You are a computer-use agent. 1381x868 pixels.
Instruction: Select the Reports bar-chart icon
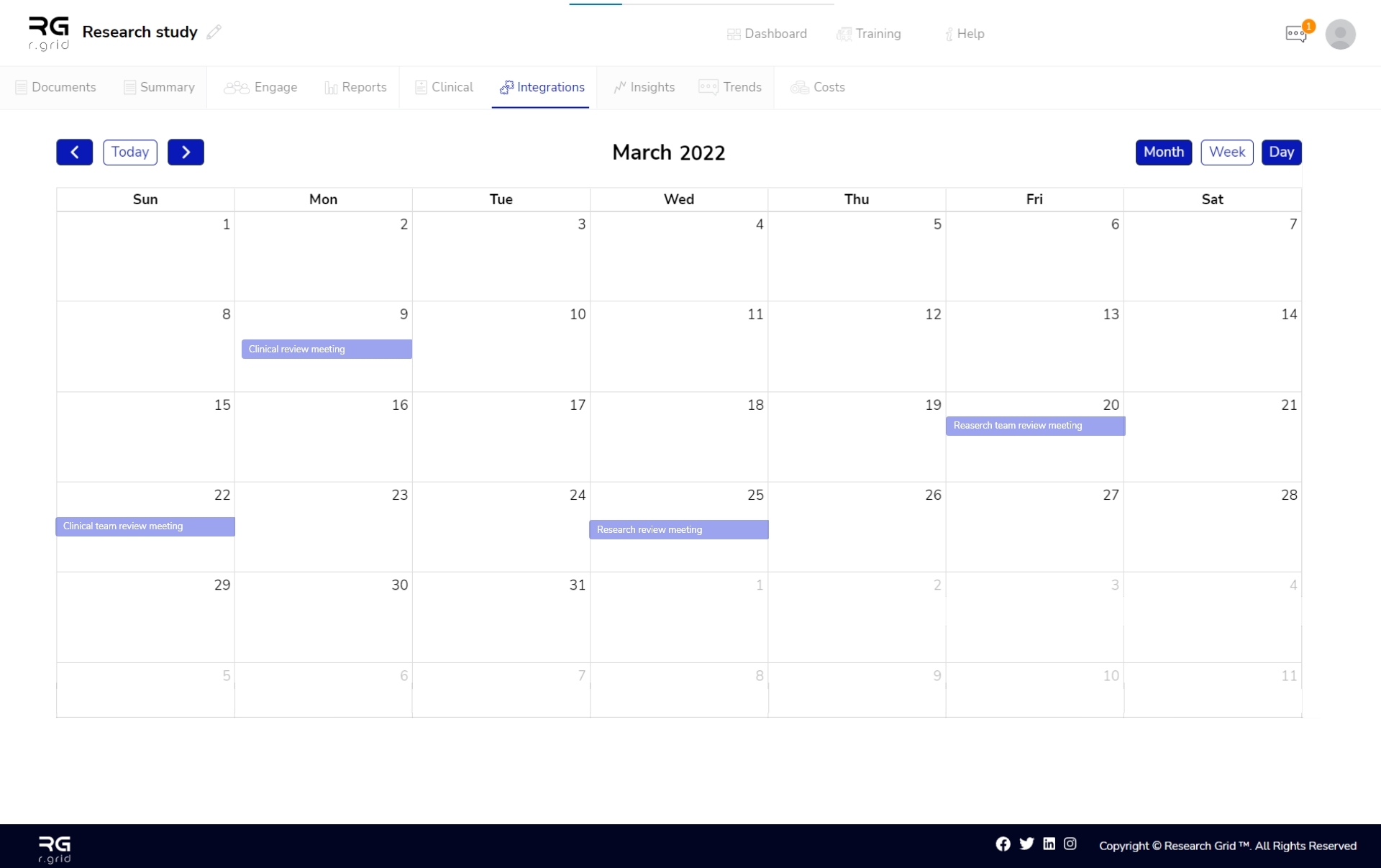point(331,87)
